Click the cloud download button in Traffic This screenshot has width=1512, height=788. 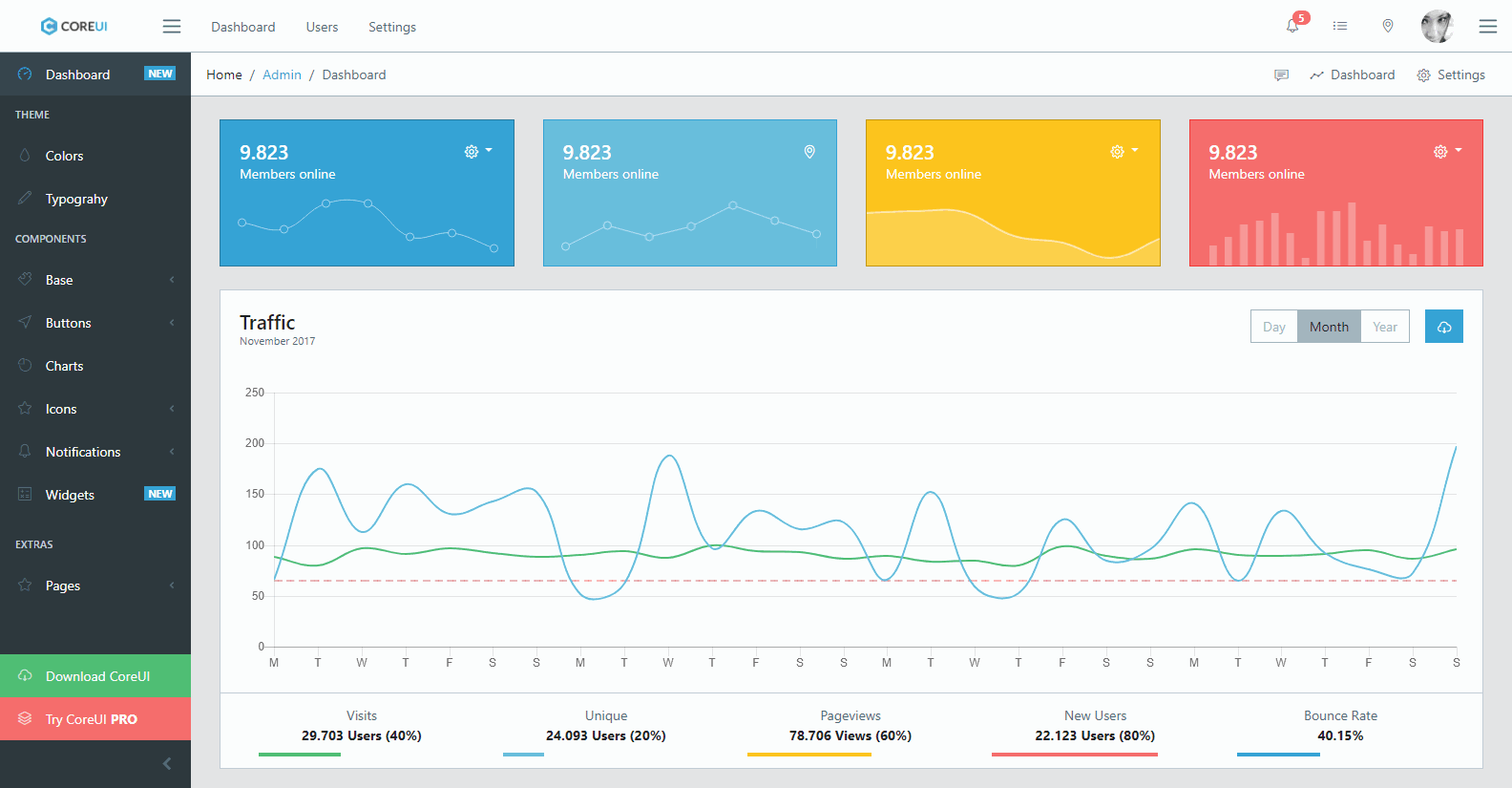tap(1443, 327)
